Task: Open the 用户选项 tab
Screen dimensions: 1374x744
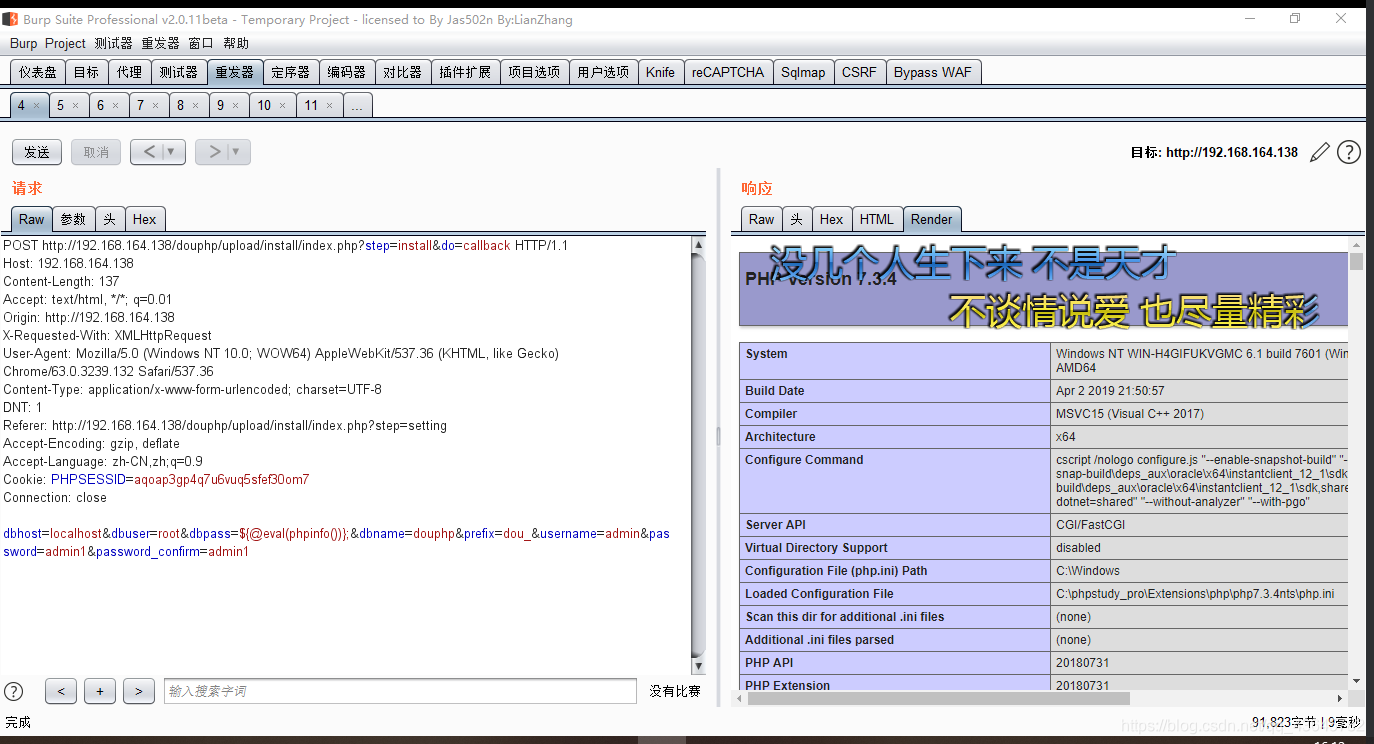Action: (x=603, y=72)
